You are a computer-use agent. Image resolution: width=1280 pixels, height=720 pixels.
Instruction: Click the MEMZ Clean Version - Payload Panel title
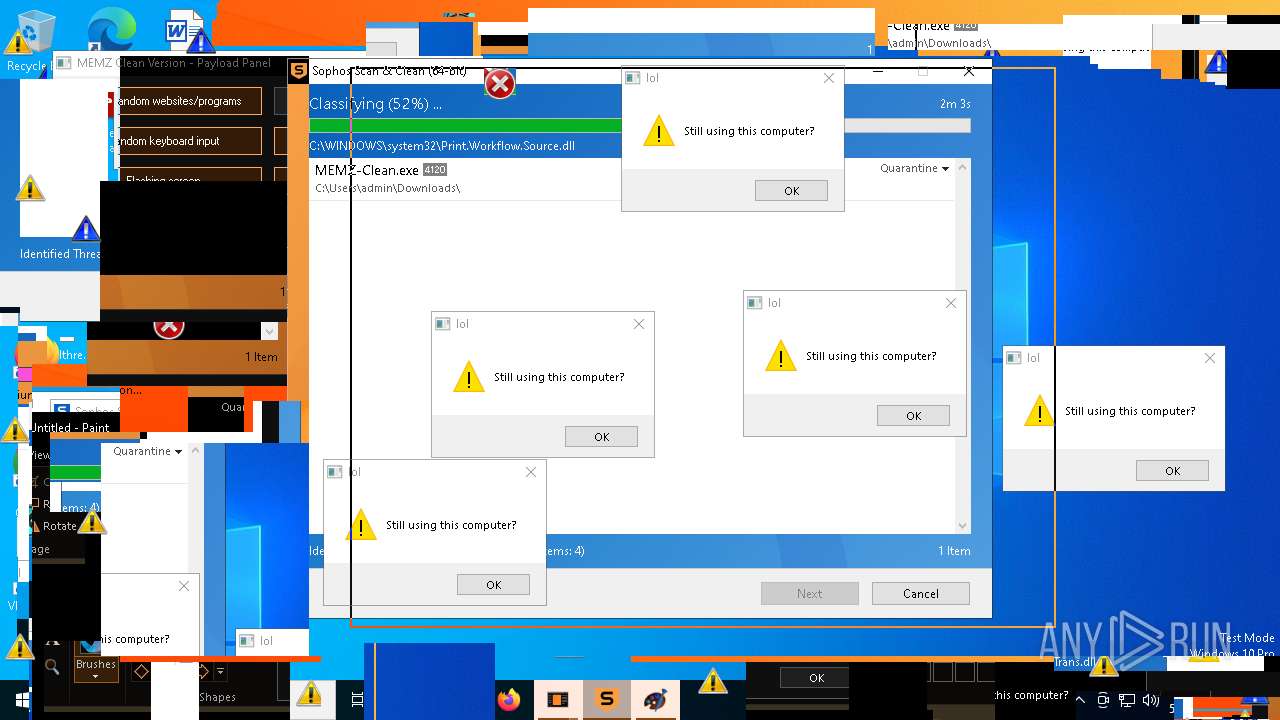click(174, 63)
